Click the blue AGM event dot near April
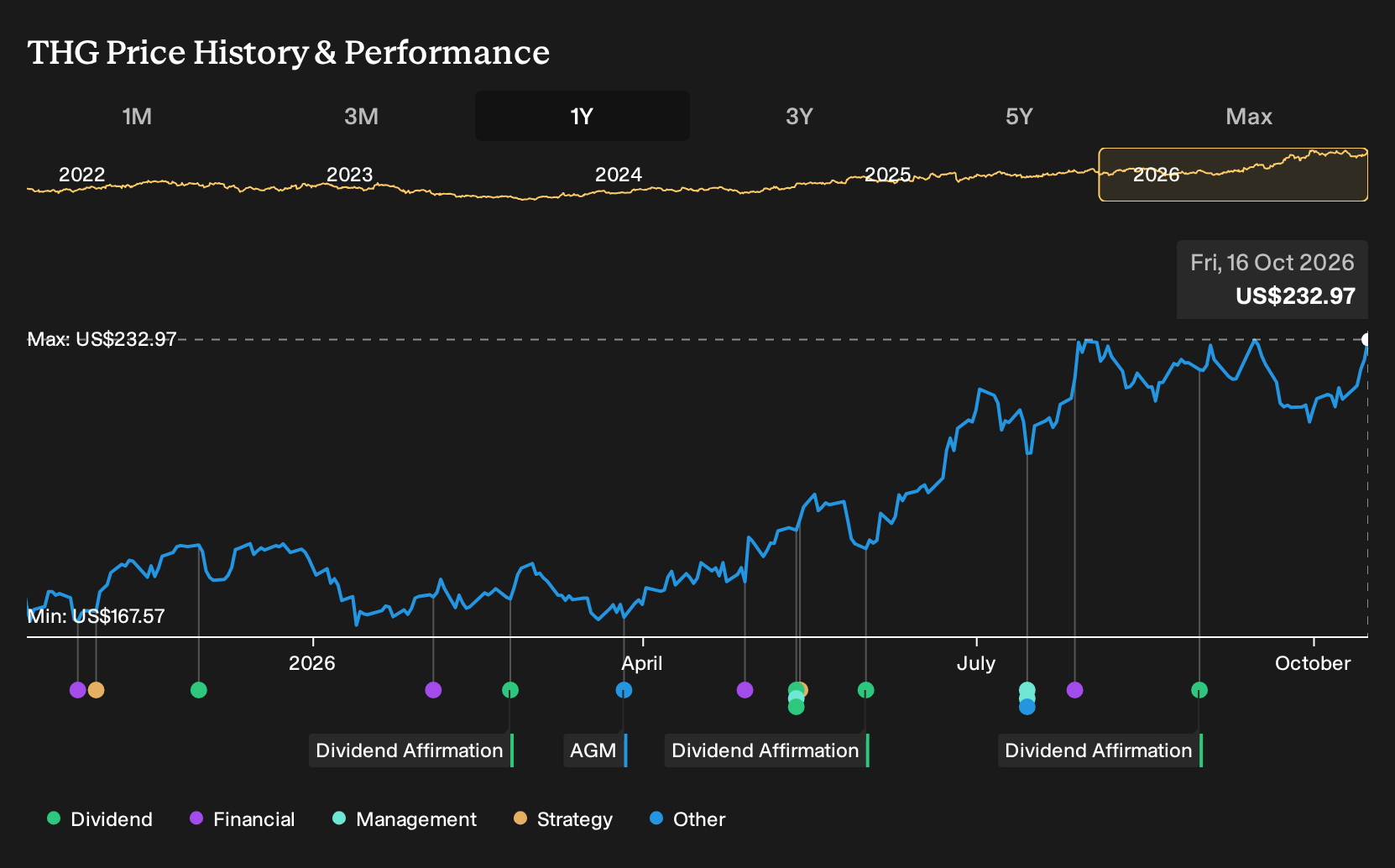 [624, 690]
